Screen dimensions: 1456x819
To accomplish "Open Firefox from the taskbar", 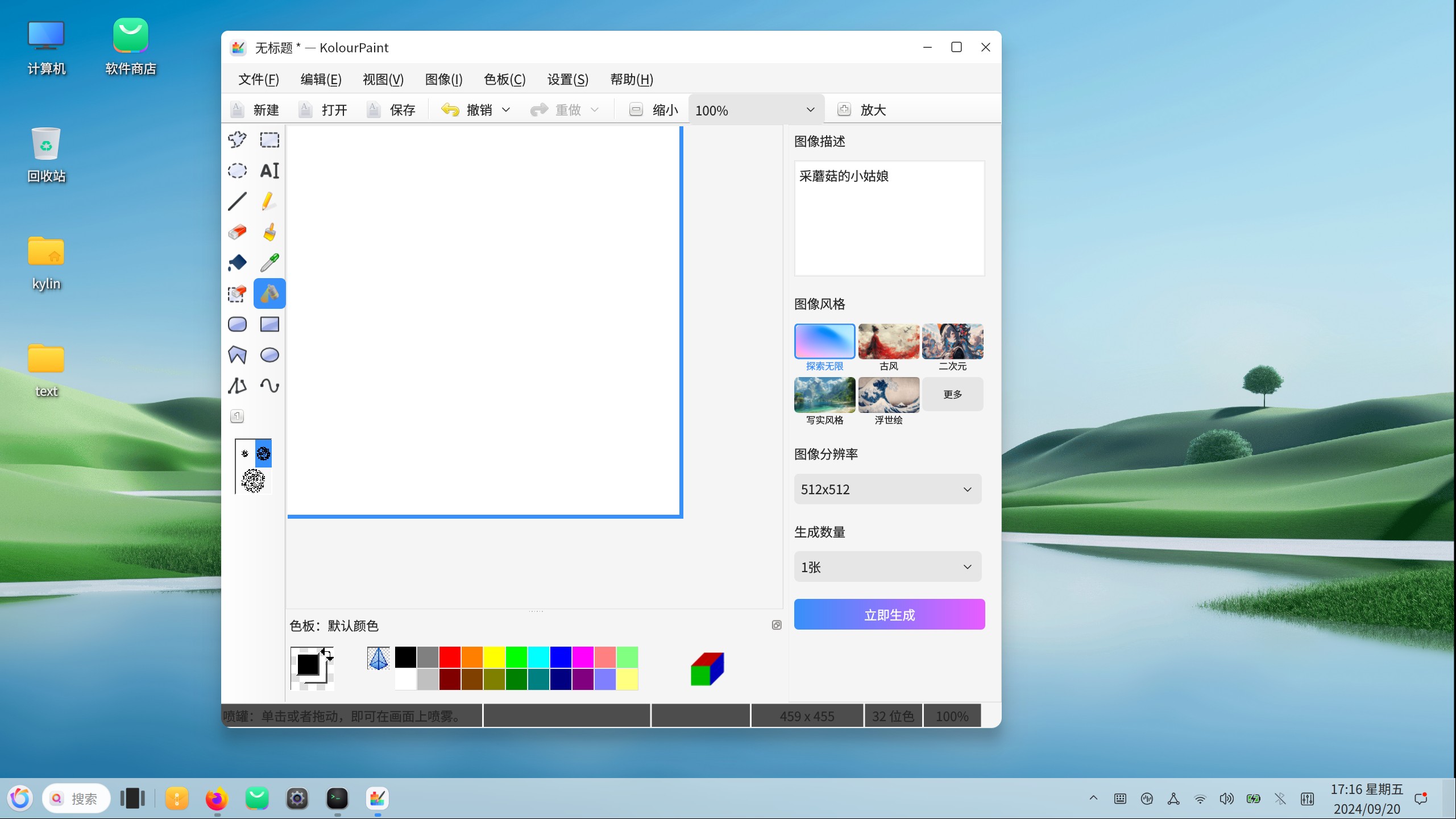I will (217, 799).
